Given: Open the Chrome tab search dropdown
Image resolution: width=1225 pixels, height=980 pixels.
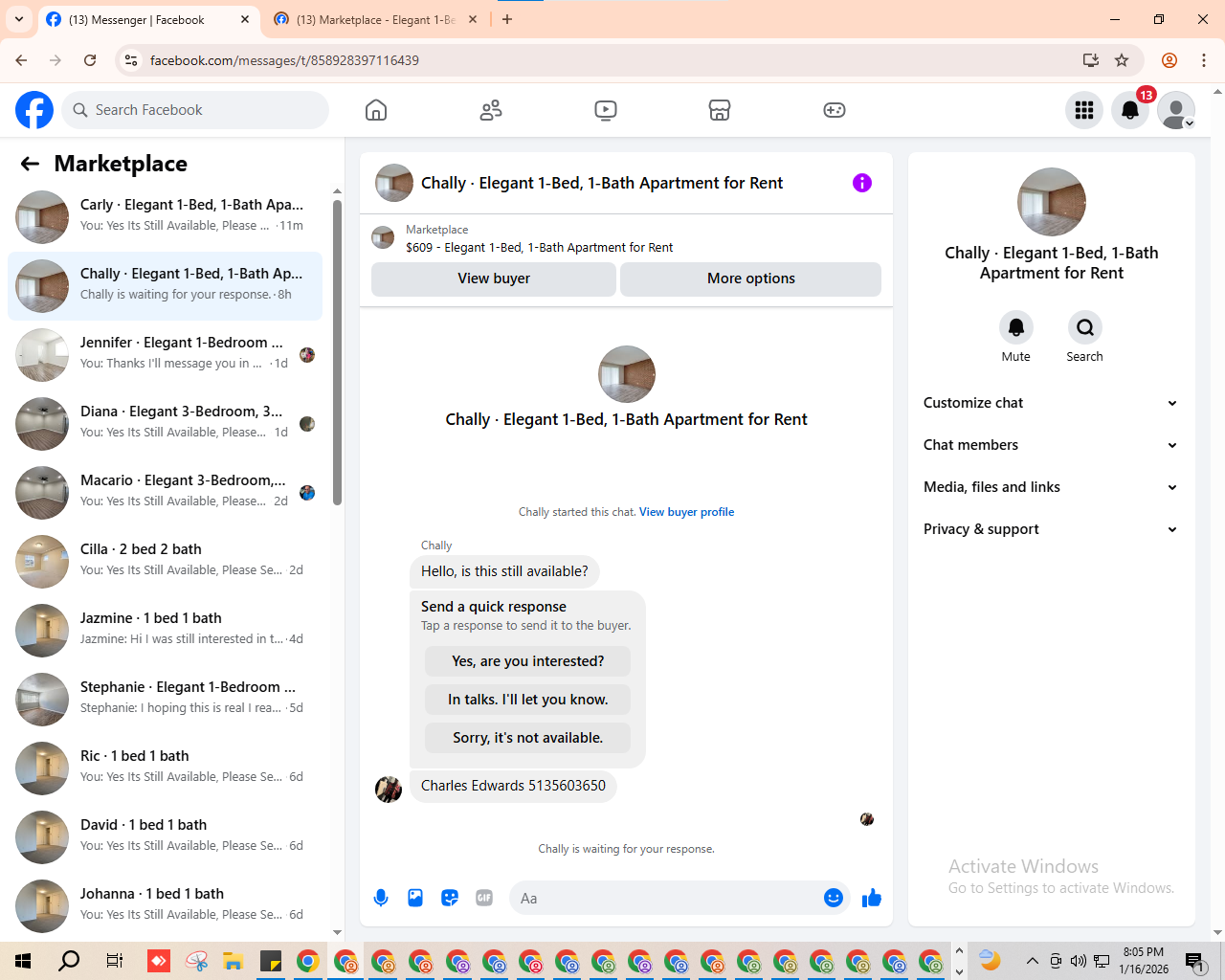Looking at the screenshot, I should (19, 19).
